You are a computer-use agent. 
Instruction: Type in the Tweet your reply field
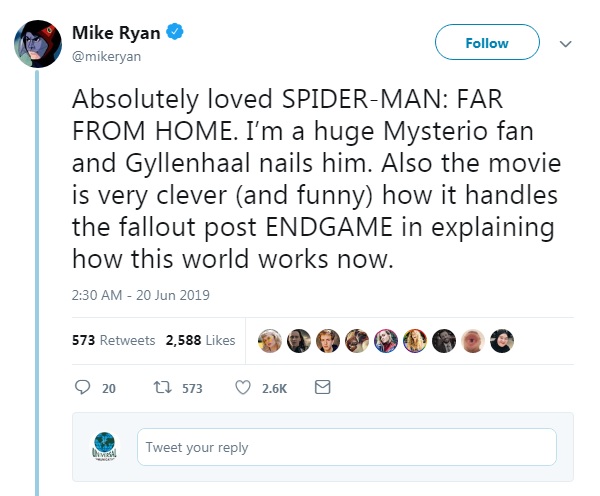[346, 447]
